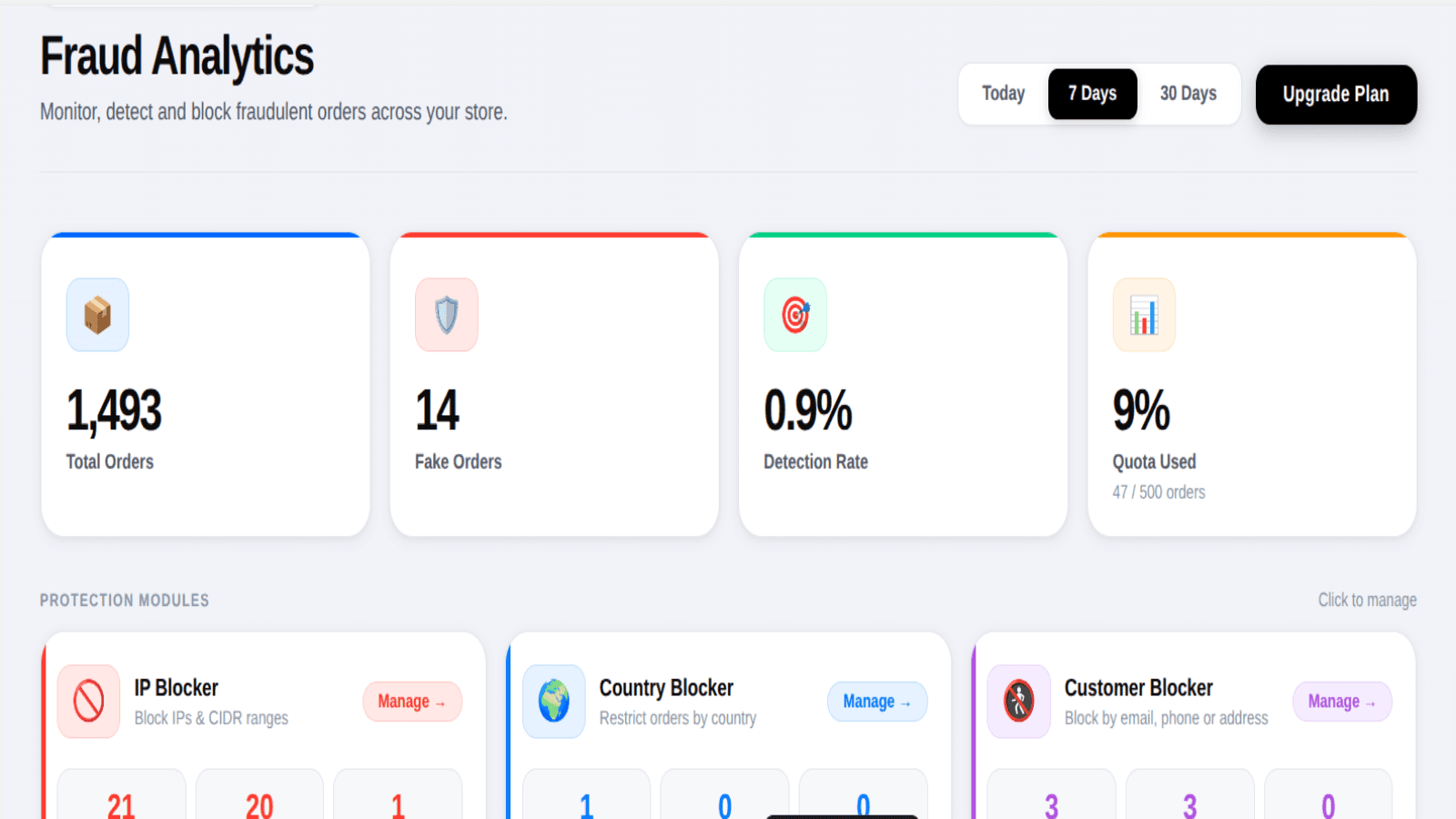Click 'Block by email, phone or address' text
This screenshot has width=1456, height=819.
[1166, 718]
